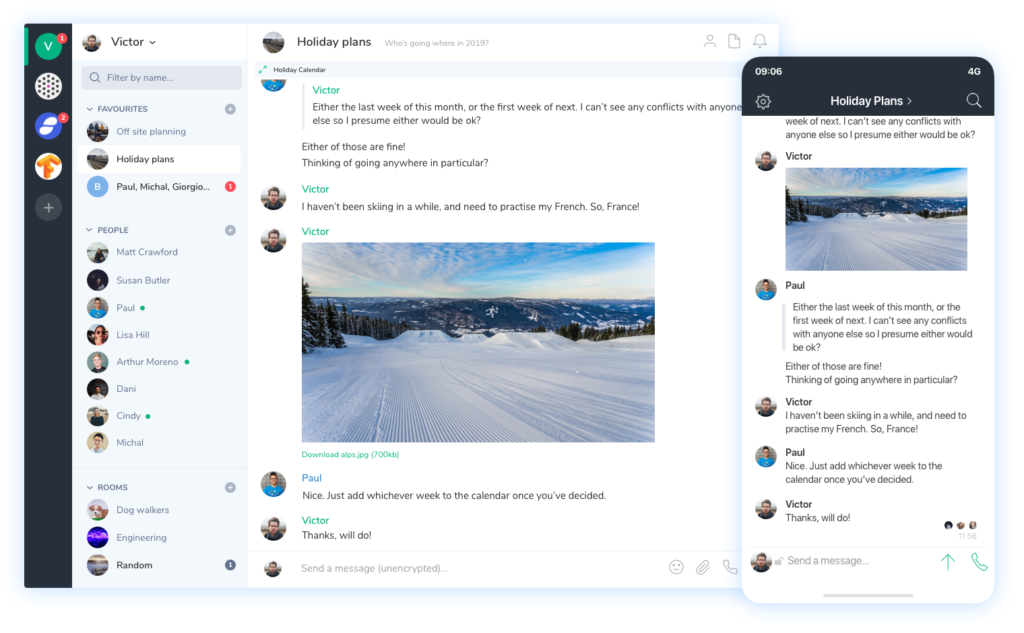Screen dimensions: 1024x633
Task: Open the ski slope photo in the chat
Action: click(x=477, y=341)
